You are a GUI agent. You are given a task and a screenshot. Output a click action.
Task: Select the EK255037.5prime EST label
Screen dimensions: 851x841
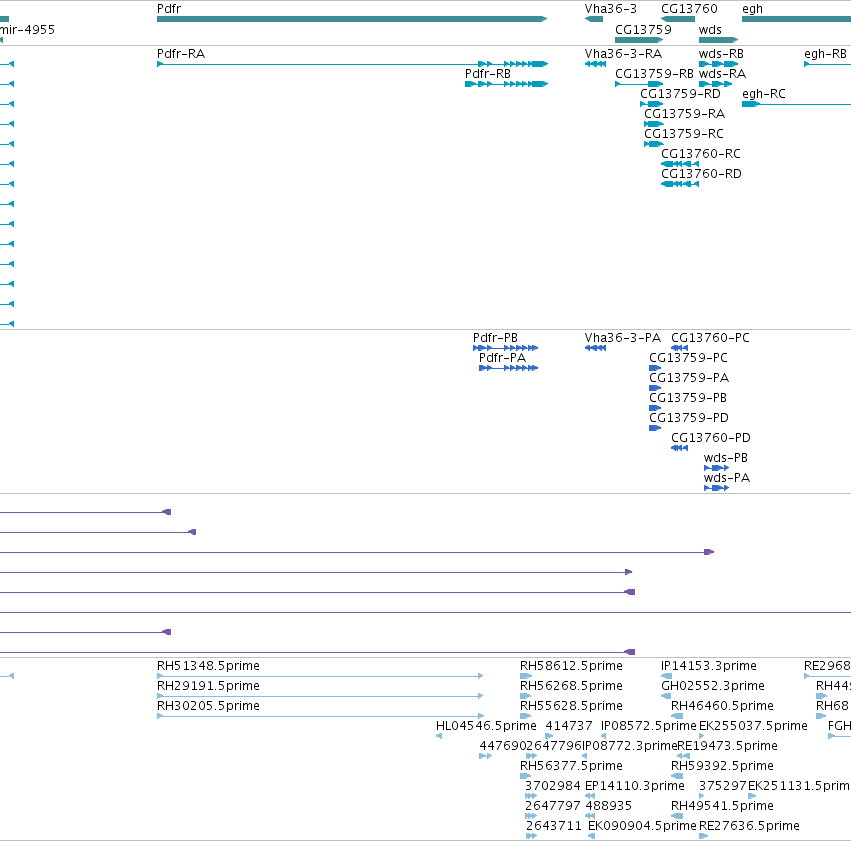[x=753, y=727]
